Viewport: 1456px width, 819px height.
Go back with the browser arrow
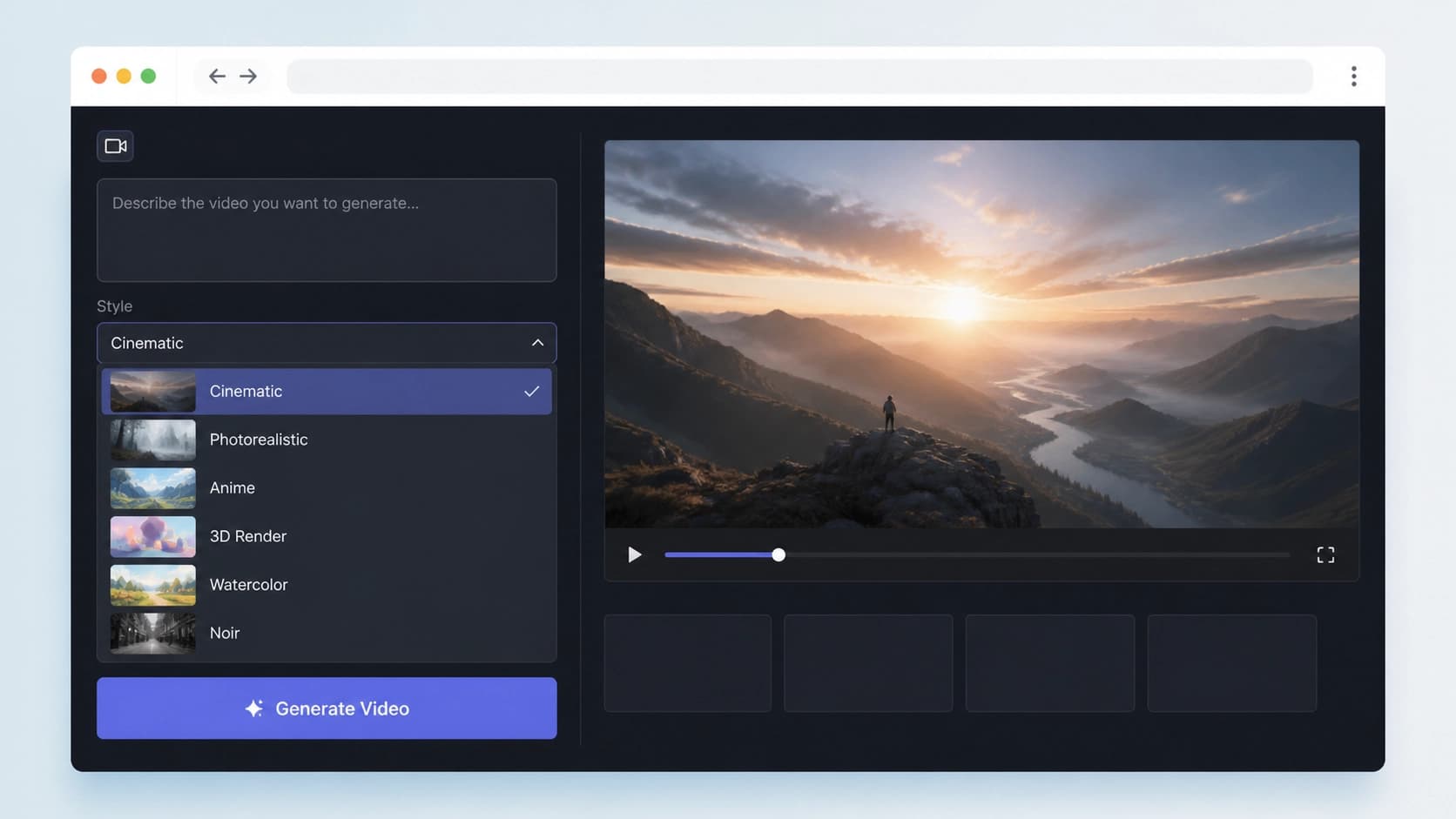(x=217, y=77)
